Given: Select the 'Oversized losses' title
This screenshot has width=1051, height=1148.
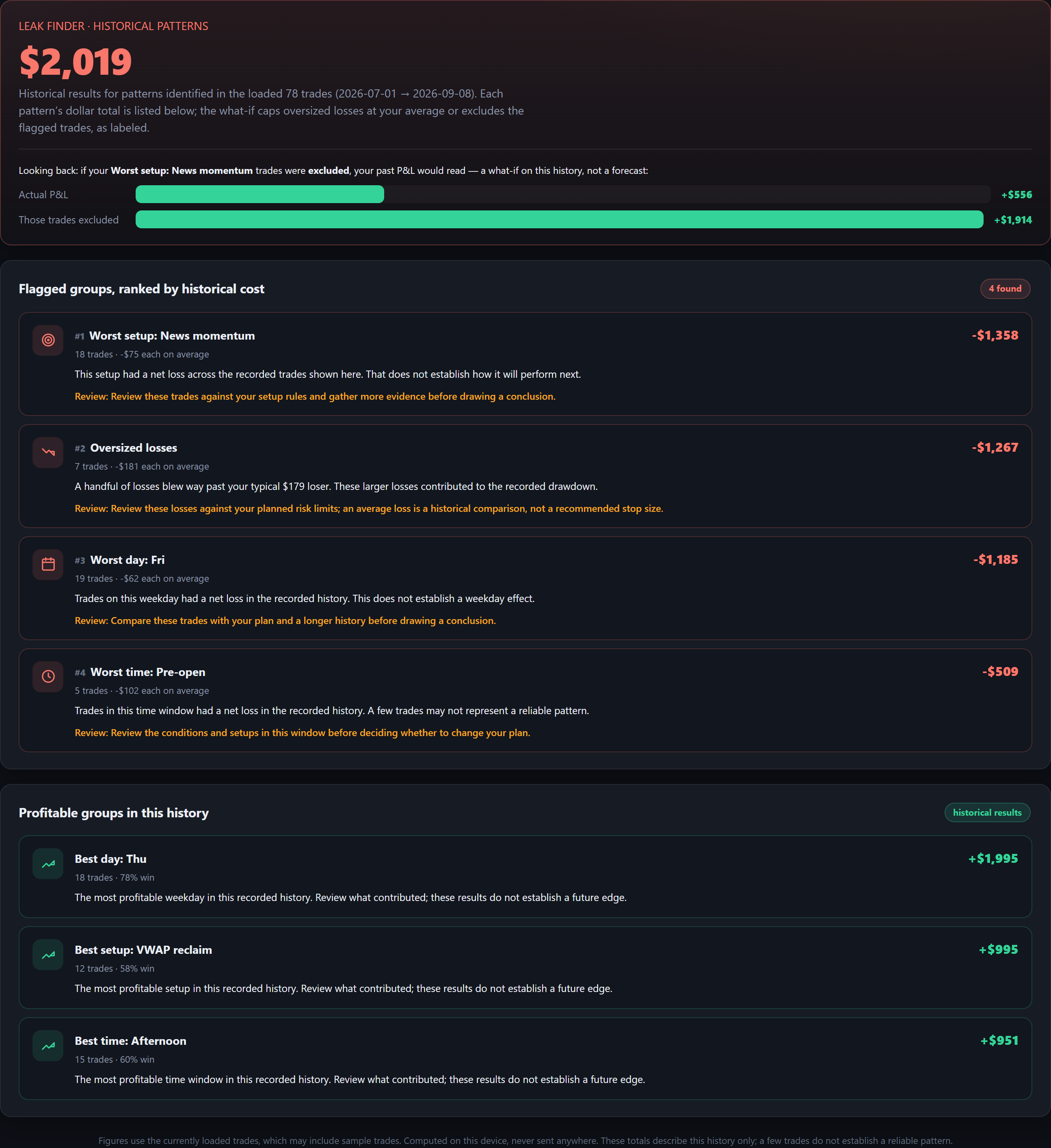Looking at the screenshot, I should pos(134,448).
